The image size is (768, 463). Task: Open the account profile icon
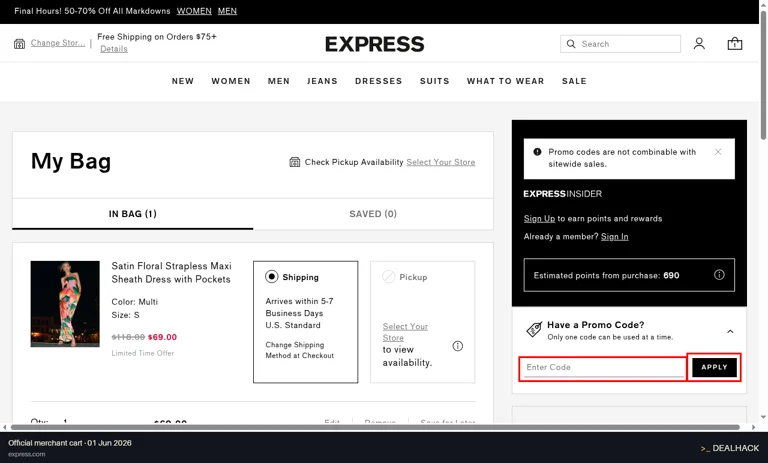tap(699, 44)
